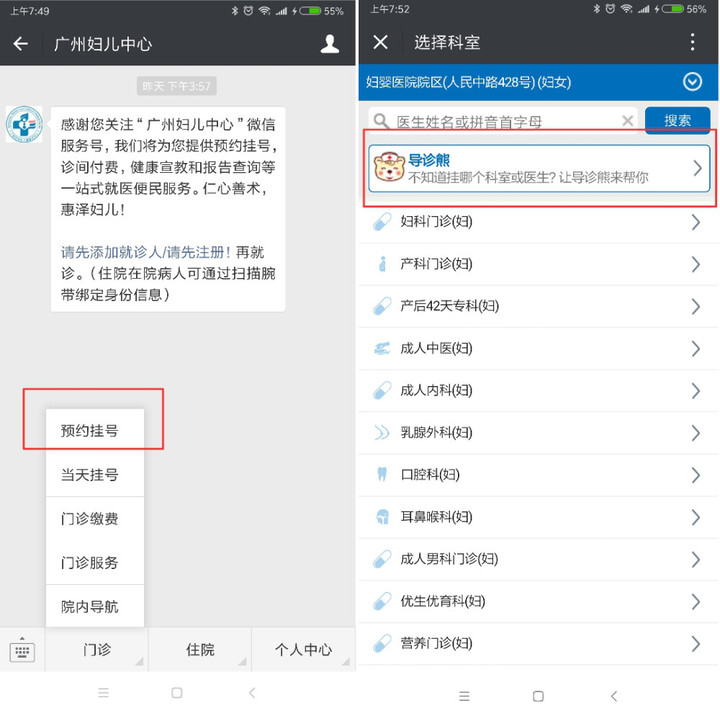Open the profile person icon in chat header

click(330, 44)
